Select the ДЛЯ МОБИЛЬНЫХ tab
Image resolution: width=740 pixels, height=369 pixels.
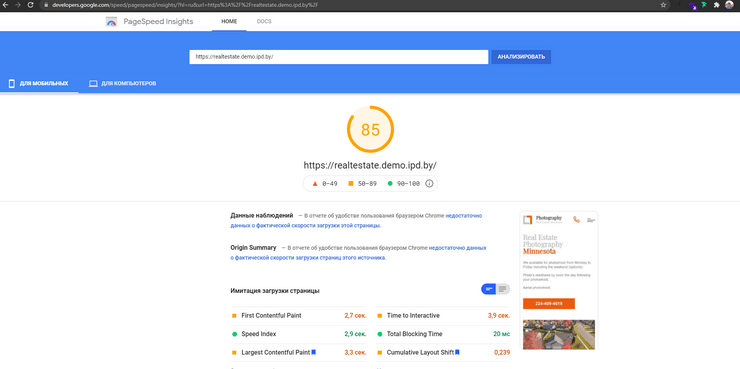(x=39, y=84)
